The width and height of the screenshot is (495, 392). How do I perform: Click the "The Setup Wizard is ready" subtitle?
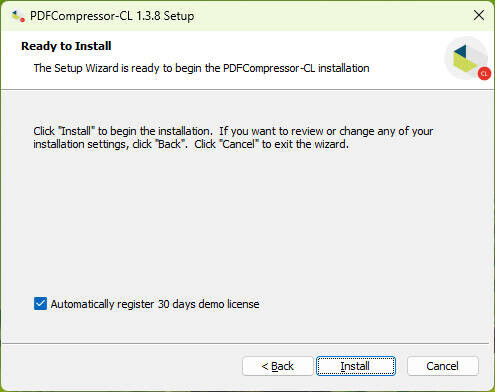(201, 68)
